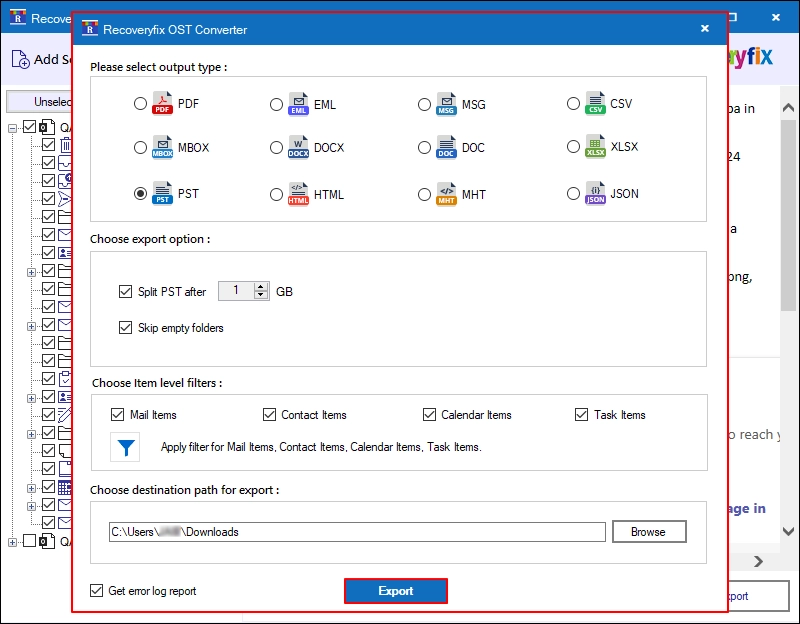
Task: Start conversion with the Export button
Action: (x=396, y=591)
